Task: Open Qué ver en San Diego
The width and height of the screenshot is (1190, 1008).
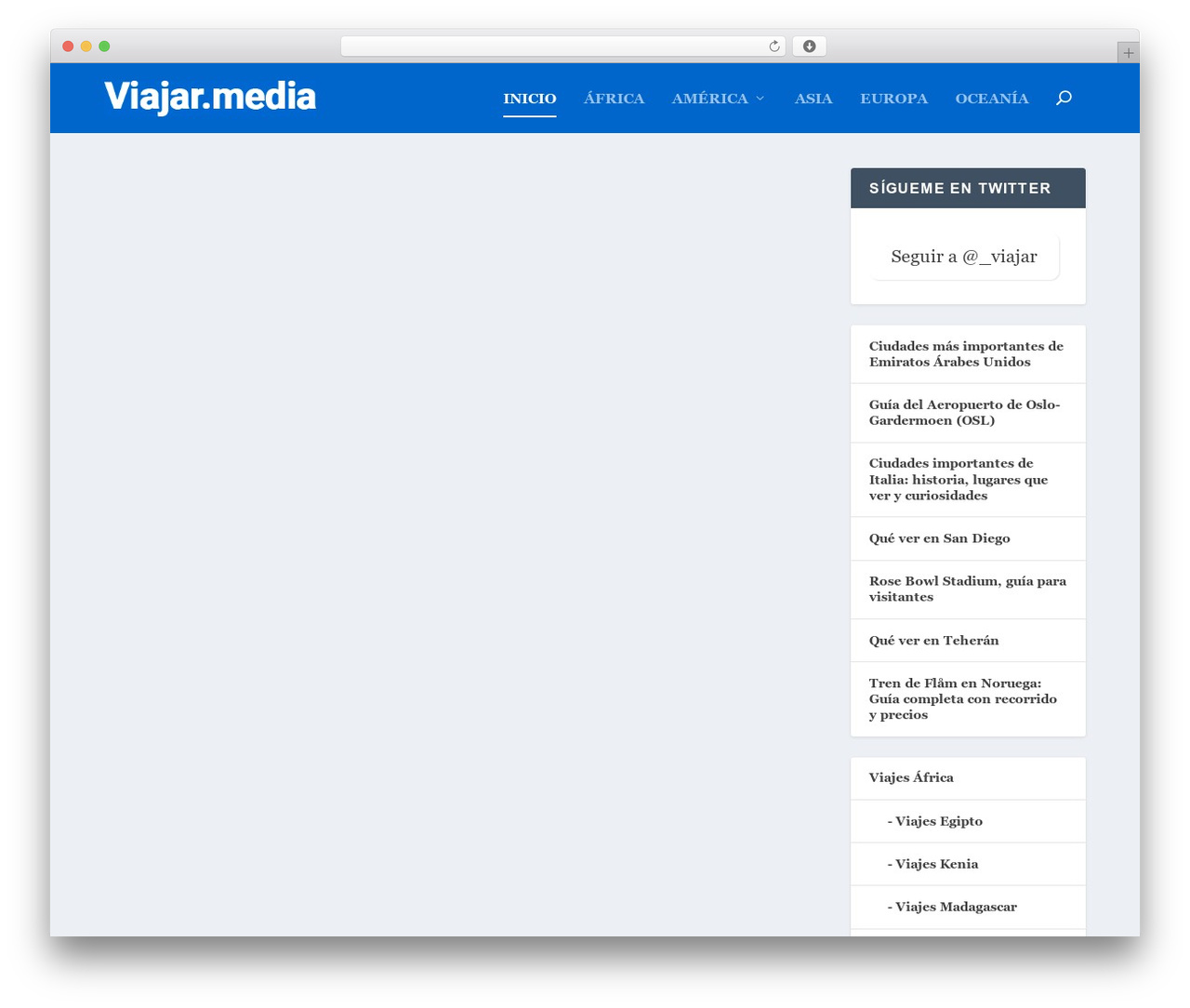Action: coord(939,538)
